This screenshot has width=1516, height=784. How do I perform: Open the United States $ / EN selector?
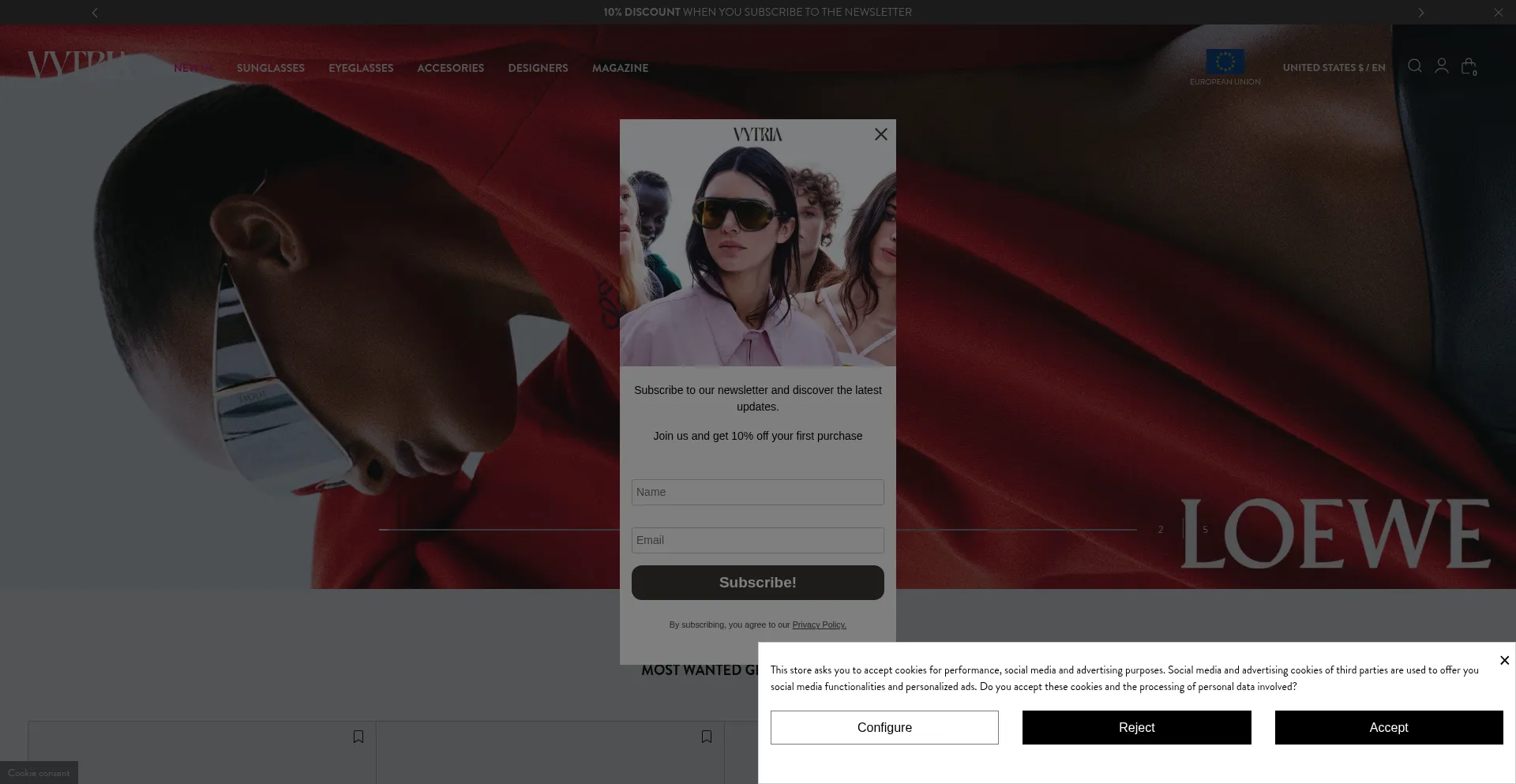1334,68
